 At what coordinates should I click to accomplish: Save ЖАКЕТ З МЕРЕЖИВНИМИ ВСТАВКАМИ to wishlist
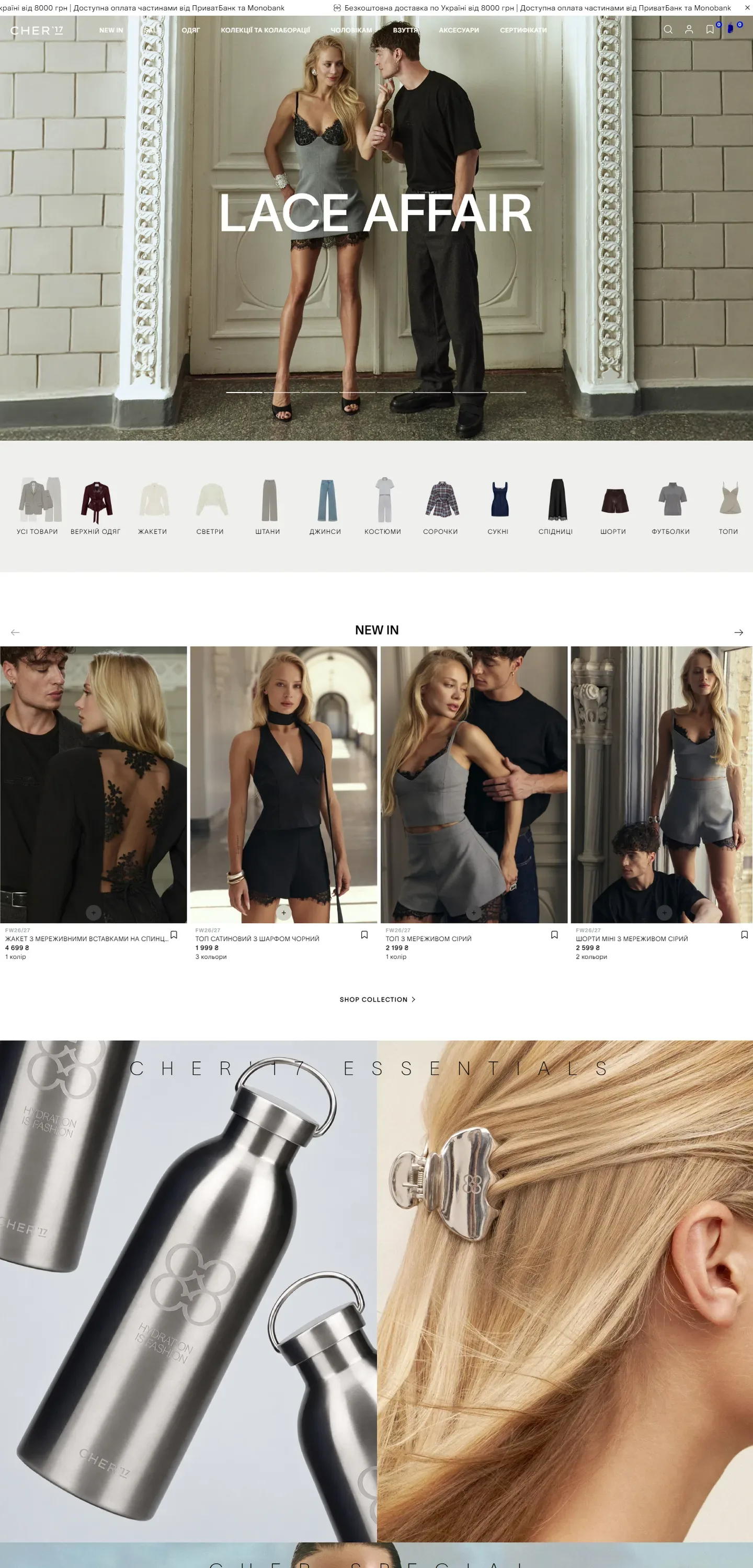pos(174,935)
